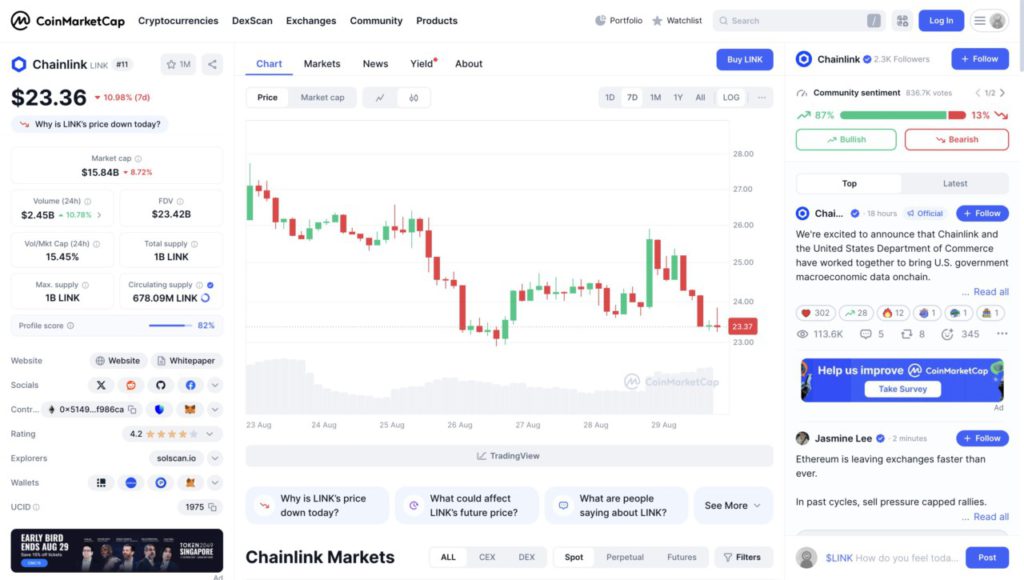Click the MetaMask fox icon beside contract
Viewport: 1024px width, 580px height.
click(190, 409)
